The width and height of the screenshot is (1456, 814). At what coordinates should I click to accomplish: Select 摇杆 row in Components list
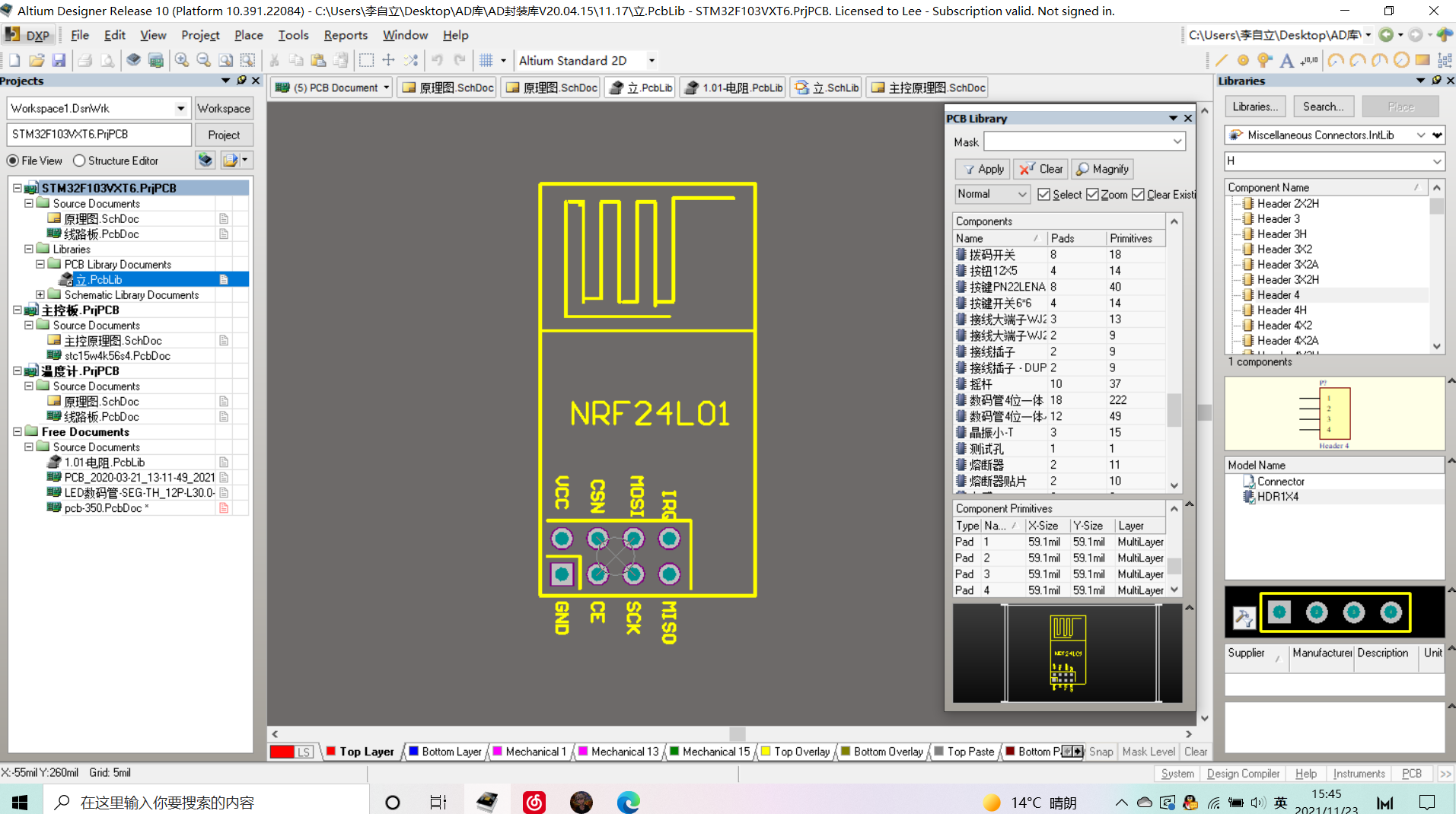pyautogui.click(x=1059, y=384)
